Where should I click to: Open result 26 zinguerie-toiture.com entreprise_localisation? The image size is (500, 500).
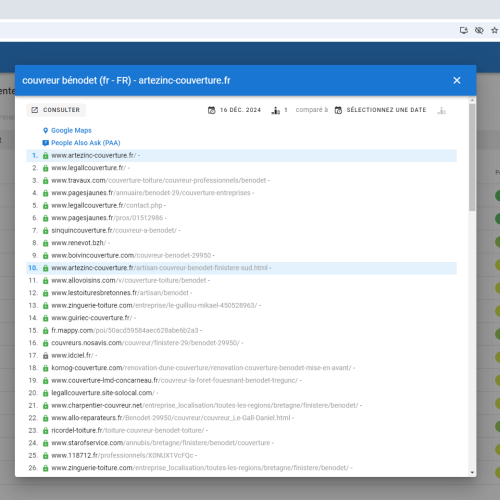pyautogui.click(x=200, y=468)
